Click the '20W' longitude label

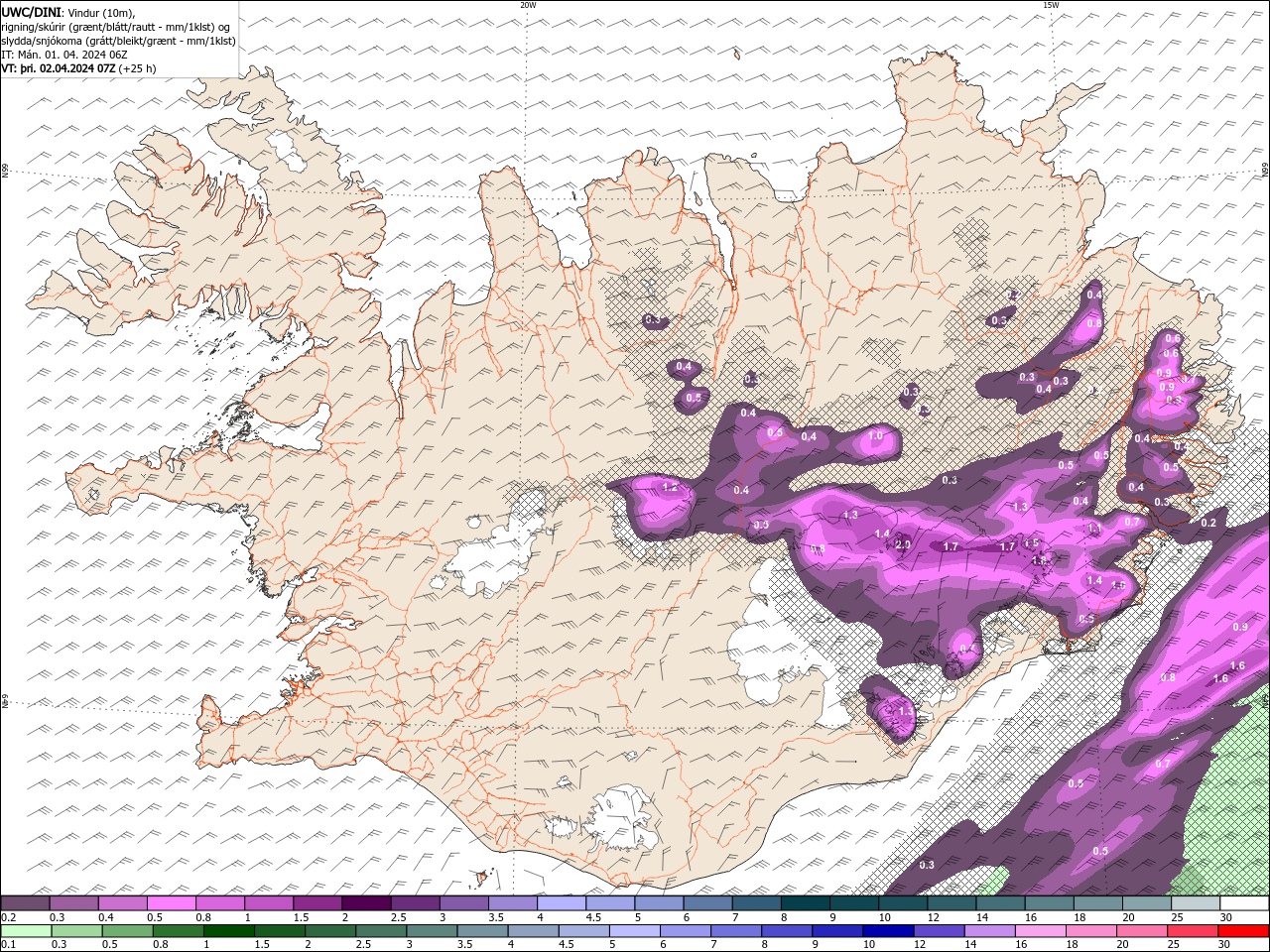(x=528, y=5)
